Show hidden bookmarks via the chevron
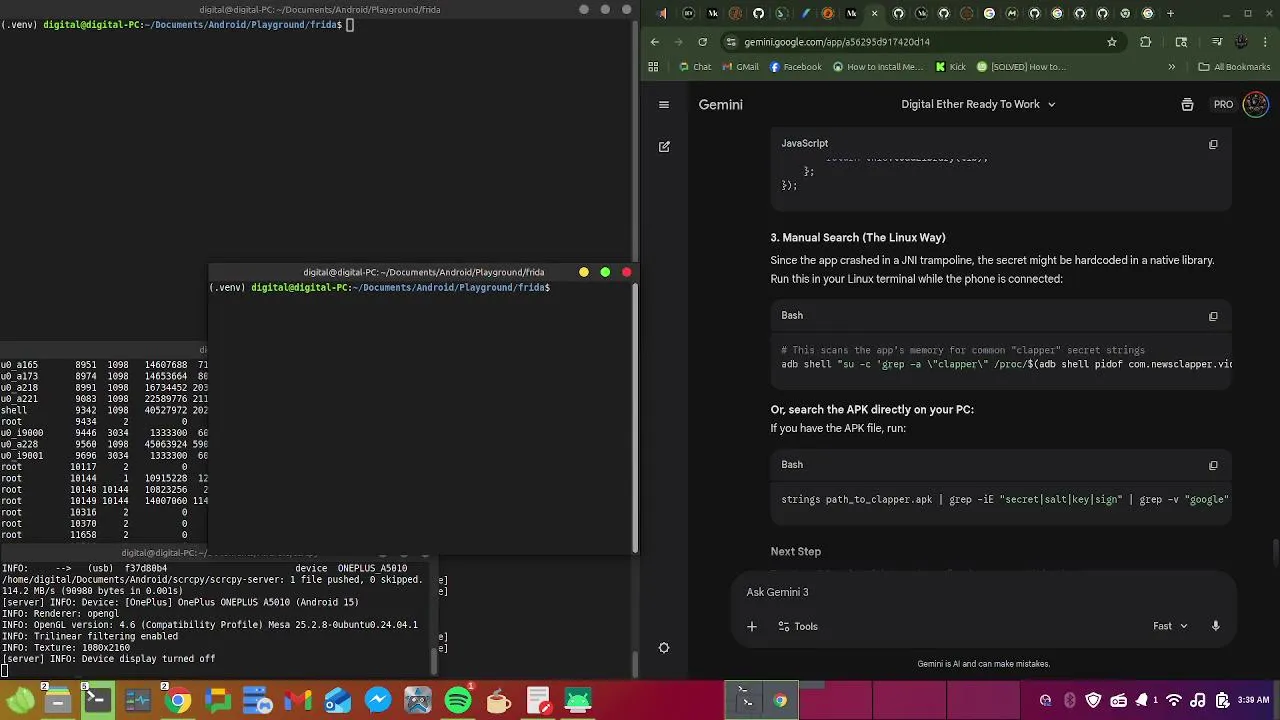 coord(1172,67)
